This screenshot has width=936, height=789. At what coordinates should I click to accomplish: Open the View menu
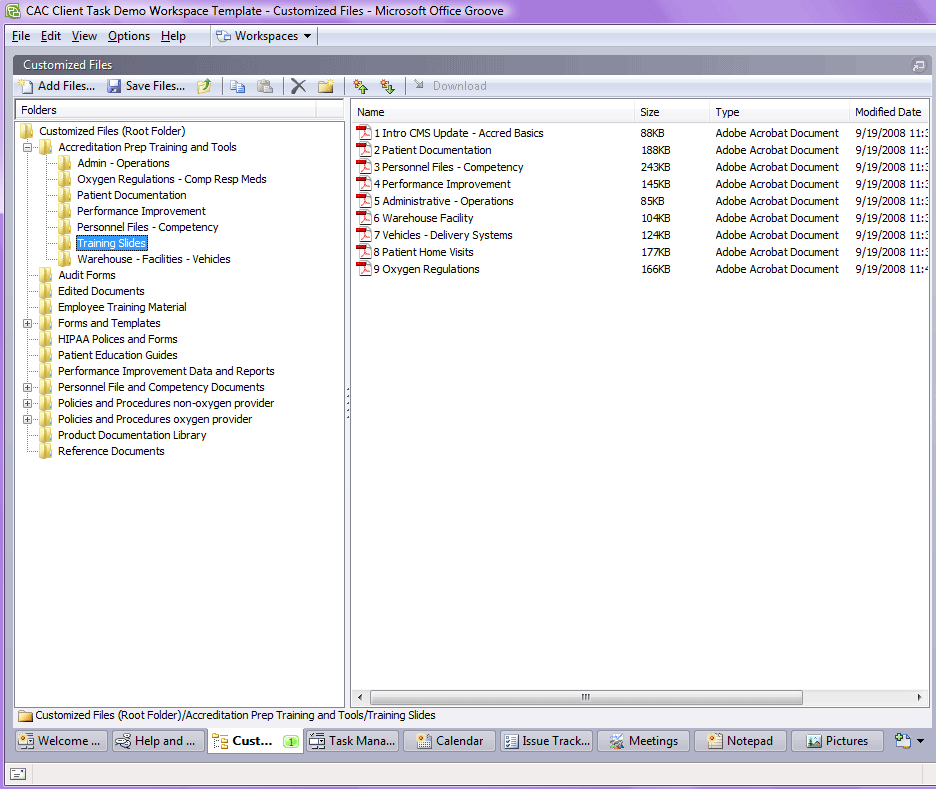click(x=84, y=36)
